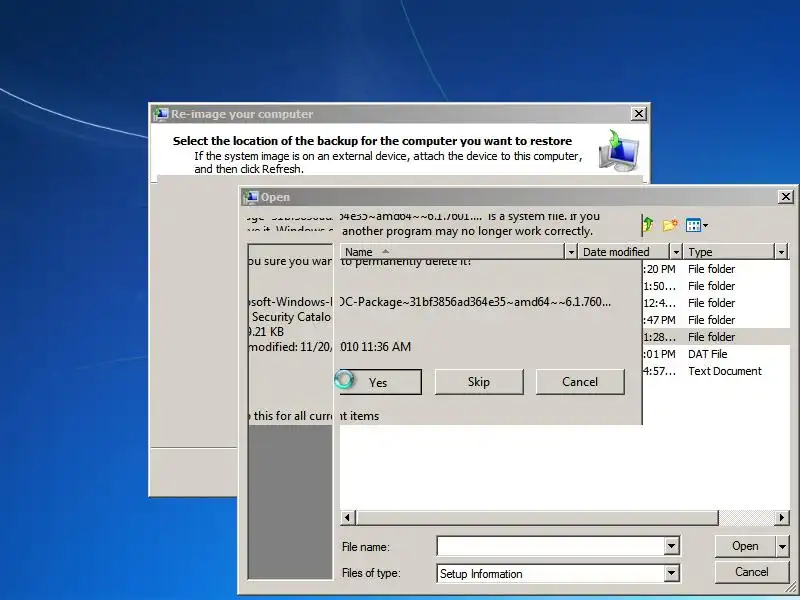This screenshot has height=600, width=800.
Task: Select the File folder row dated 1:50
Action: 716,286
